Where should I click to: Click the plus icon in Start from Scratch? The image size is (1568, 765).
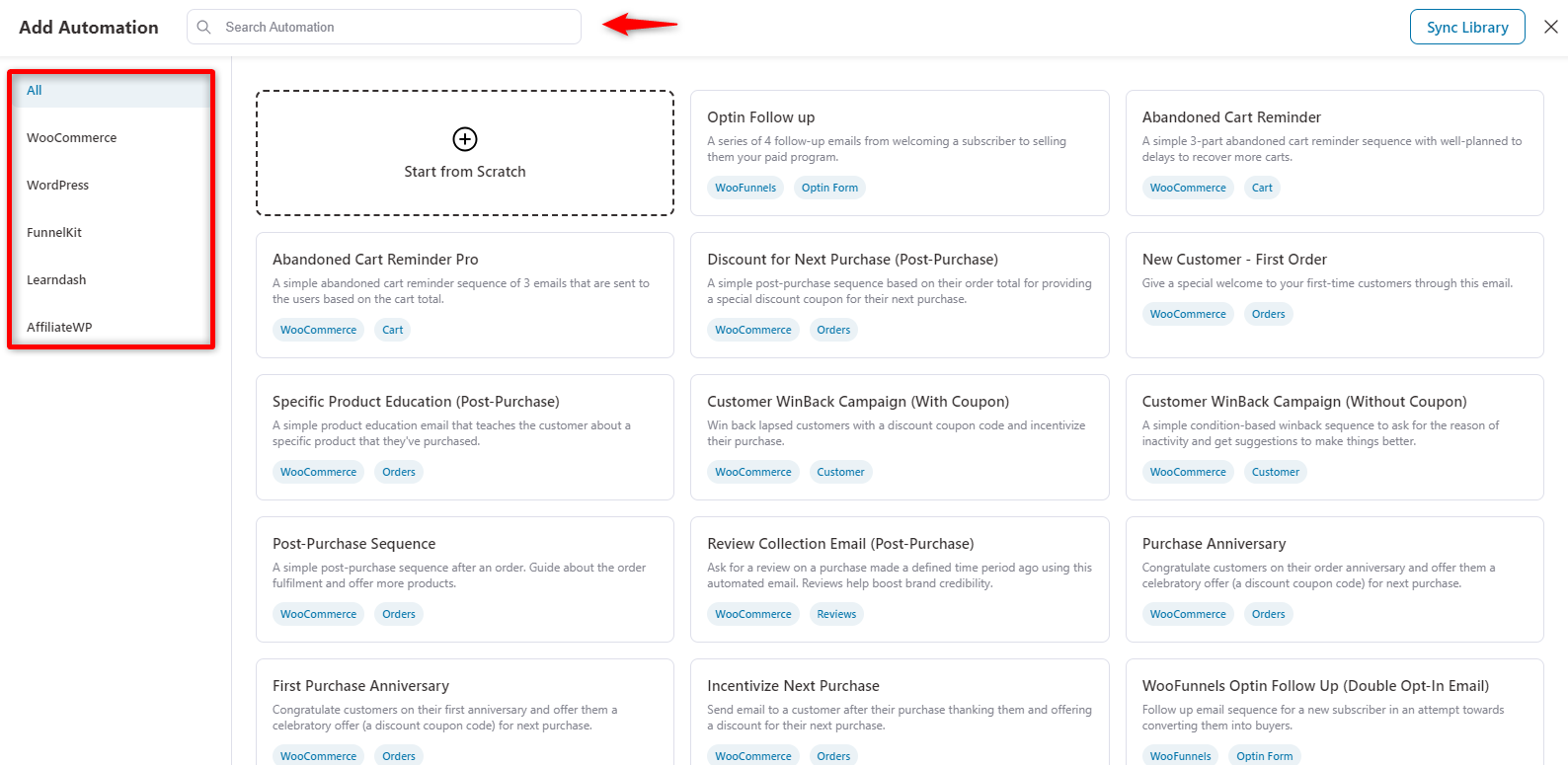pos(465,139)
